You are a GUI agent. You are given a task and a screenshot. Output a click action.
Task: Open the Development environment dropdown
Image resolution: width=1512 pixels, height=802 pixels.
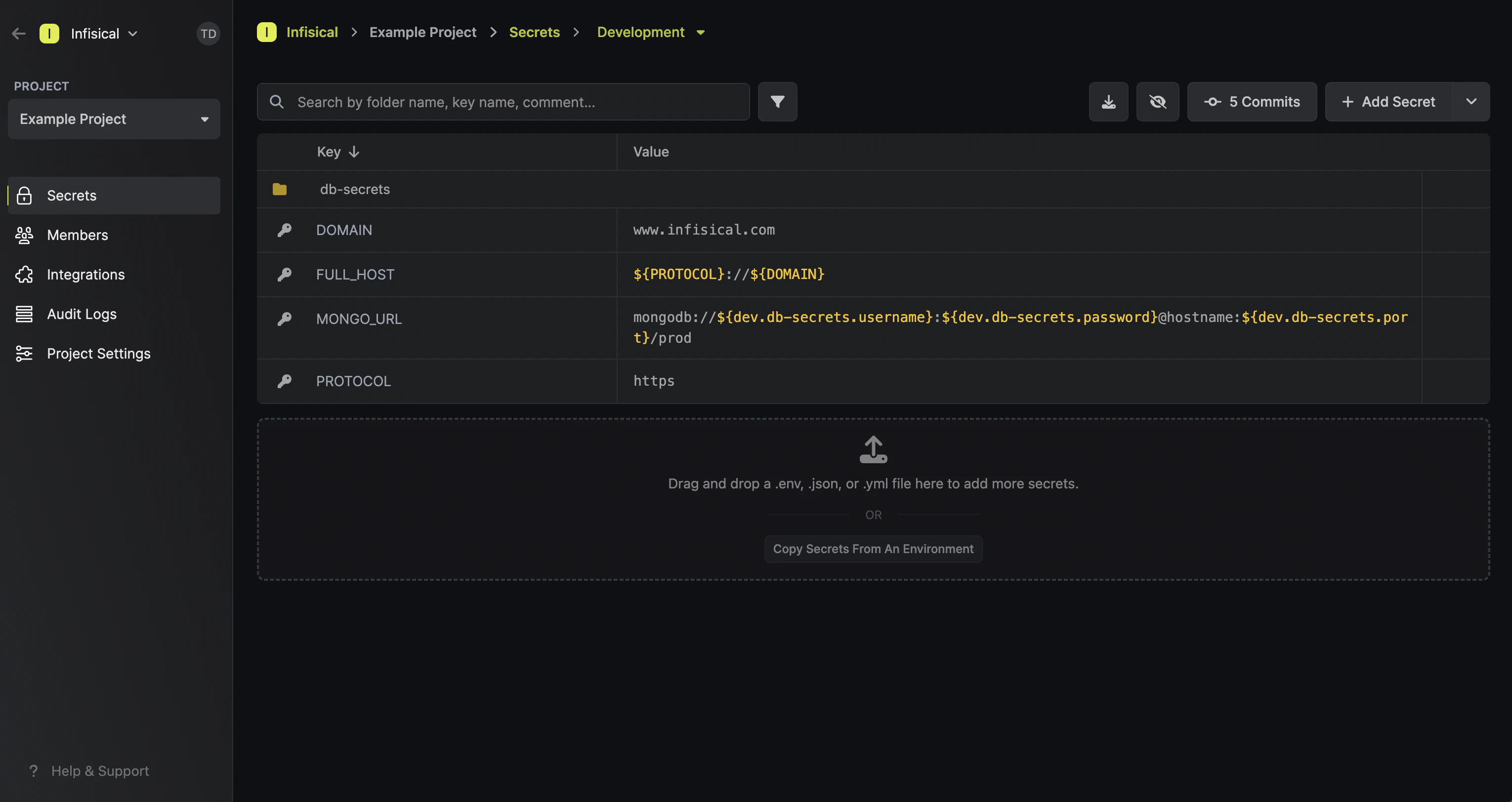[x=650, y=32]
